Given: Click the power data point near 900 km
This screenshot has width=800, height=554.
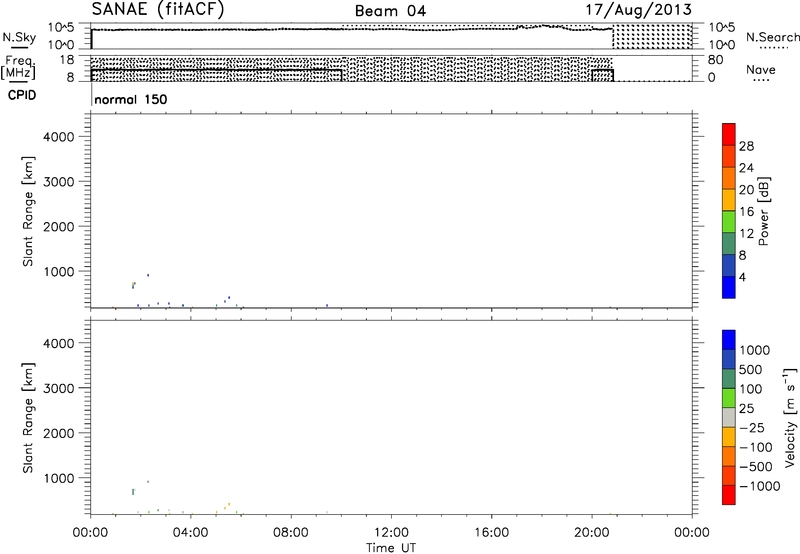Looking at the screenshot, I should pos(148,275).
